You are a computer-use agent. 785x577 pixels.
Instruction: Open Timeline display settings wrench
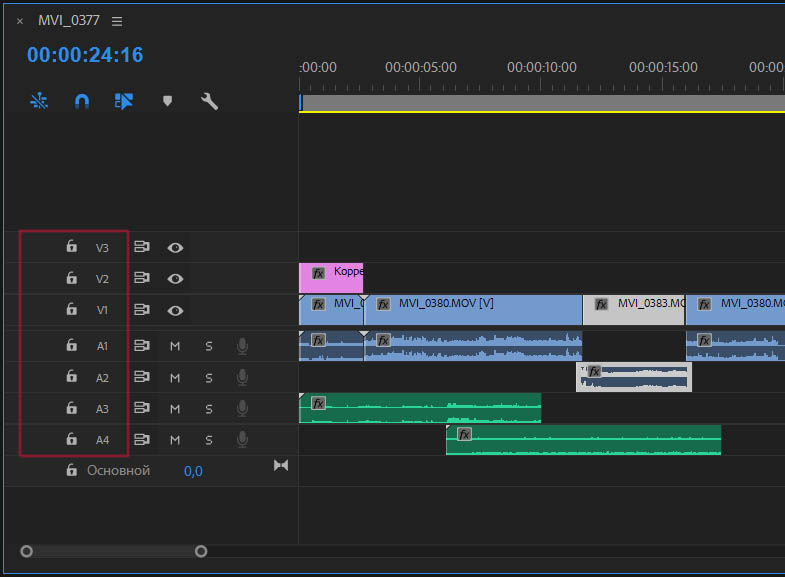tap(209, 102)
